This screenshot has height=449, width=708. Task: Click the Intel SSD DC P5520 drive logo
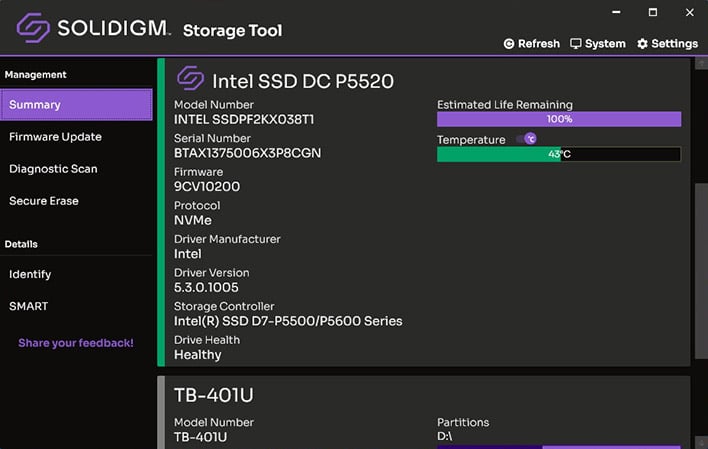tap(190, 79)
